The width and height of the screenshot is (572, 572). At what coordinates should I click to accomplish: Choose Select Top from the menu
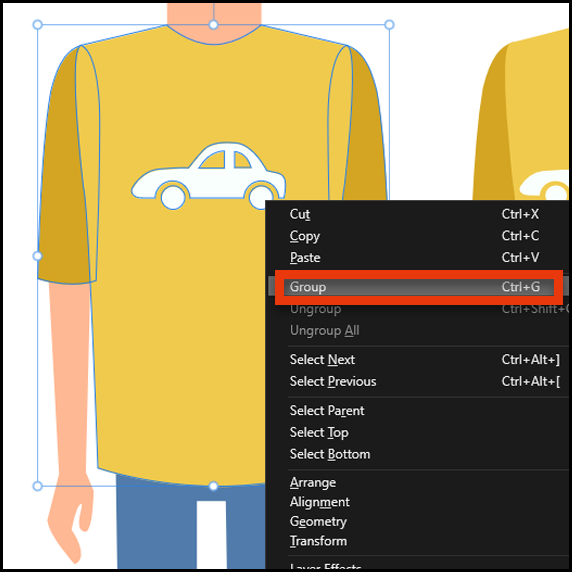(418, 433)
